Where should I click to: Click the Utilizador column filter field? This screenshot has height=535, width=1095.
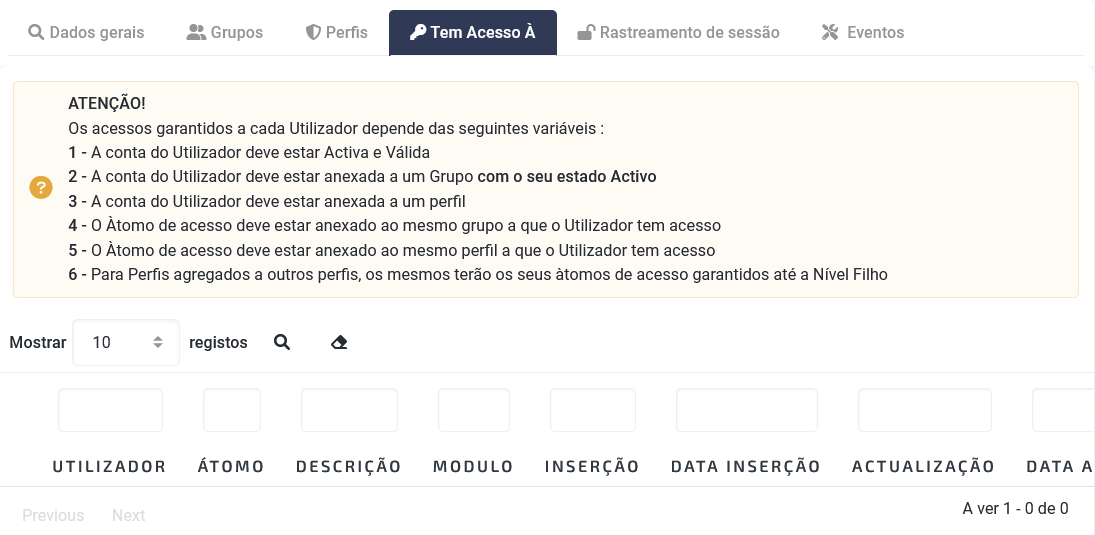(x=110, y=410)
